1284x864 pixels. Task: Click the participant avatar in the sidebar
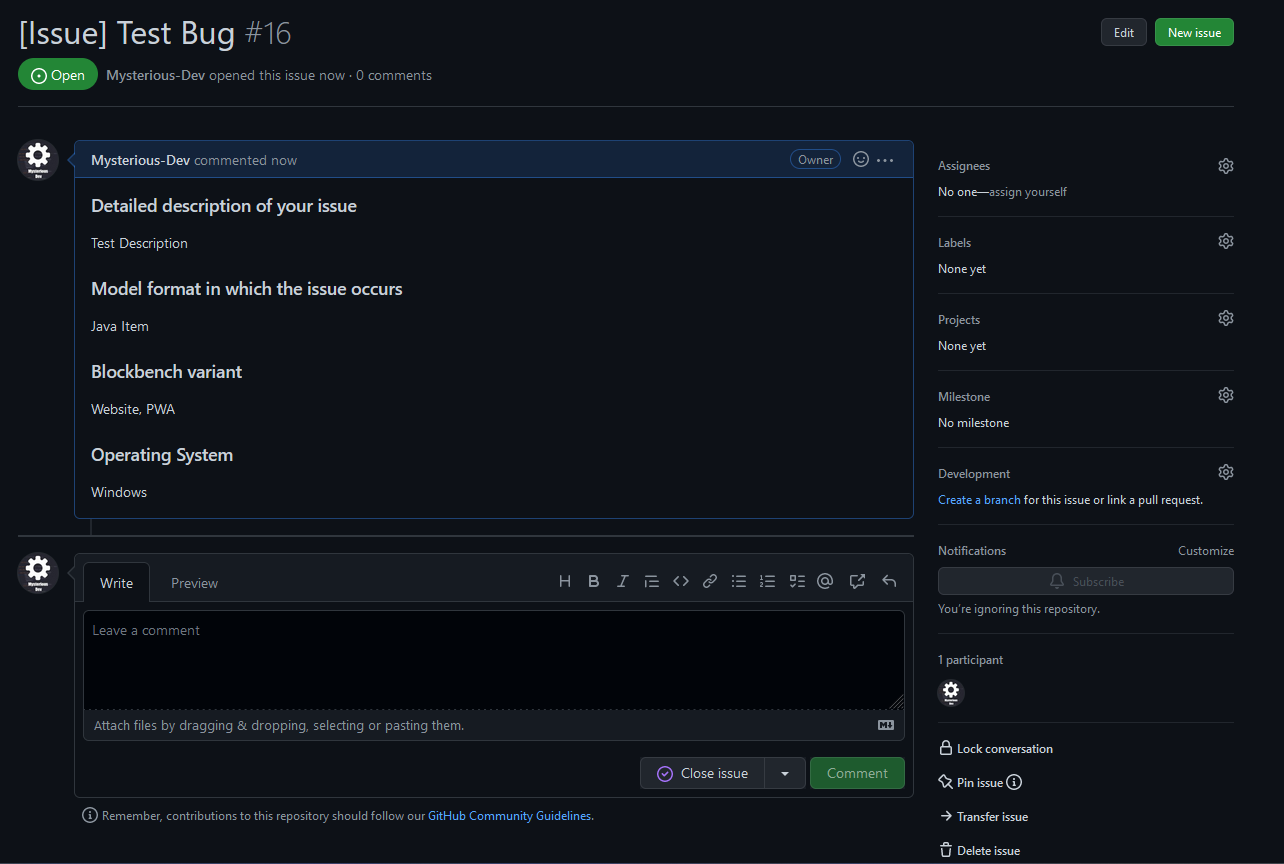pos(951,692)
